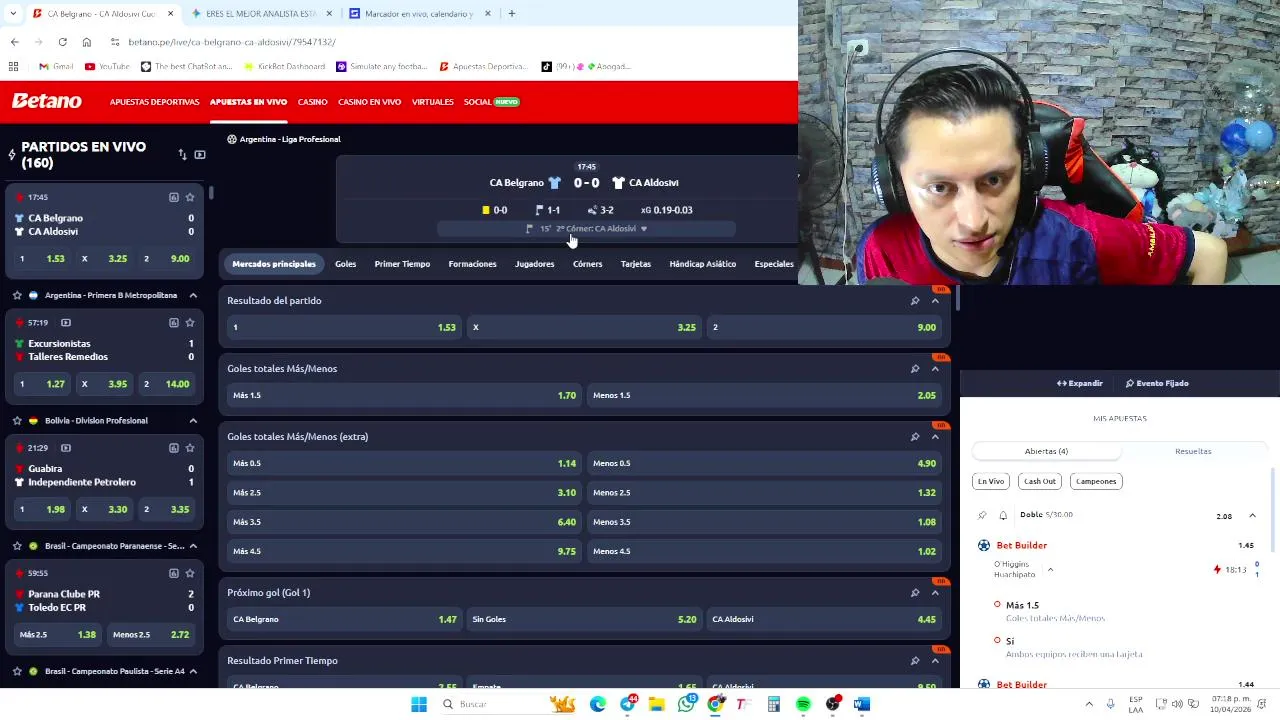This screenshot has height=720, width=1280.
Task: Click the Betano logo
Action: (x=46, y=101)
